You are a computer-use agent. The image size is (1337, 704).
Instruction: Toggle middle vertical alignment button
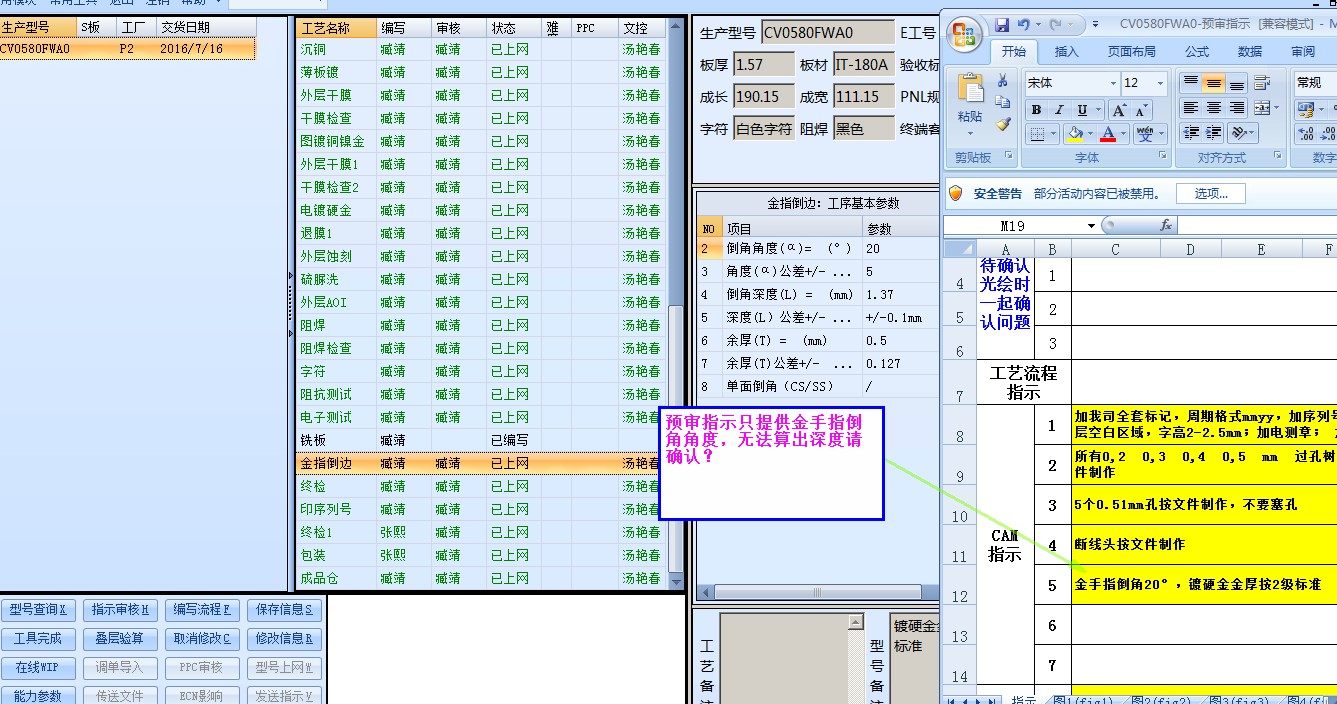pos(1213,83)
